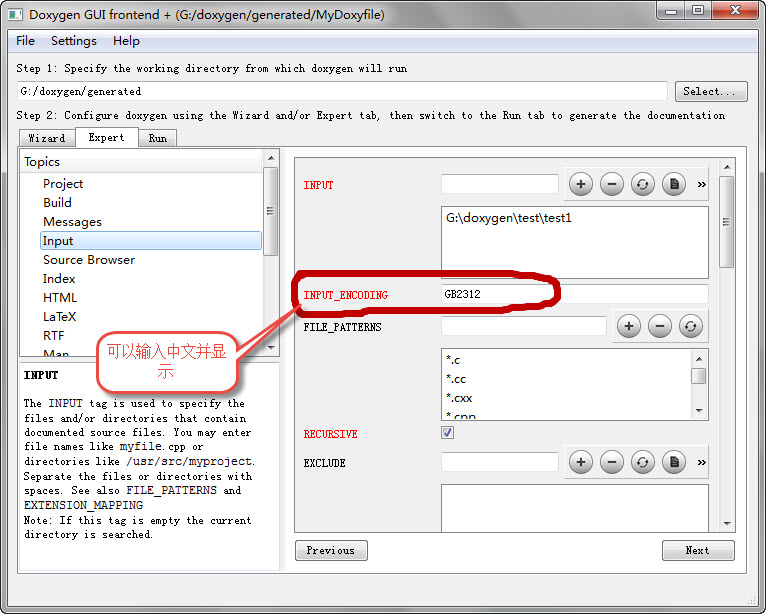Add a pattern with FILE_PATTERNS plus button
Image resolution: width=766 pixels, height=614 pixels.
629,326
